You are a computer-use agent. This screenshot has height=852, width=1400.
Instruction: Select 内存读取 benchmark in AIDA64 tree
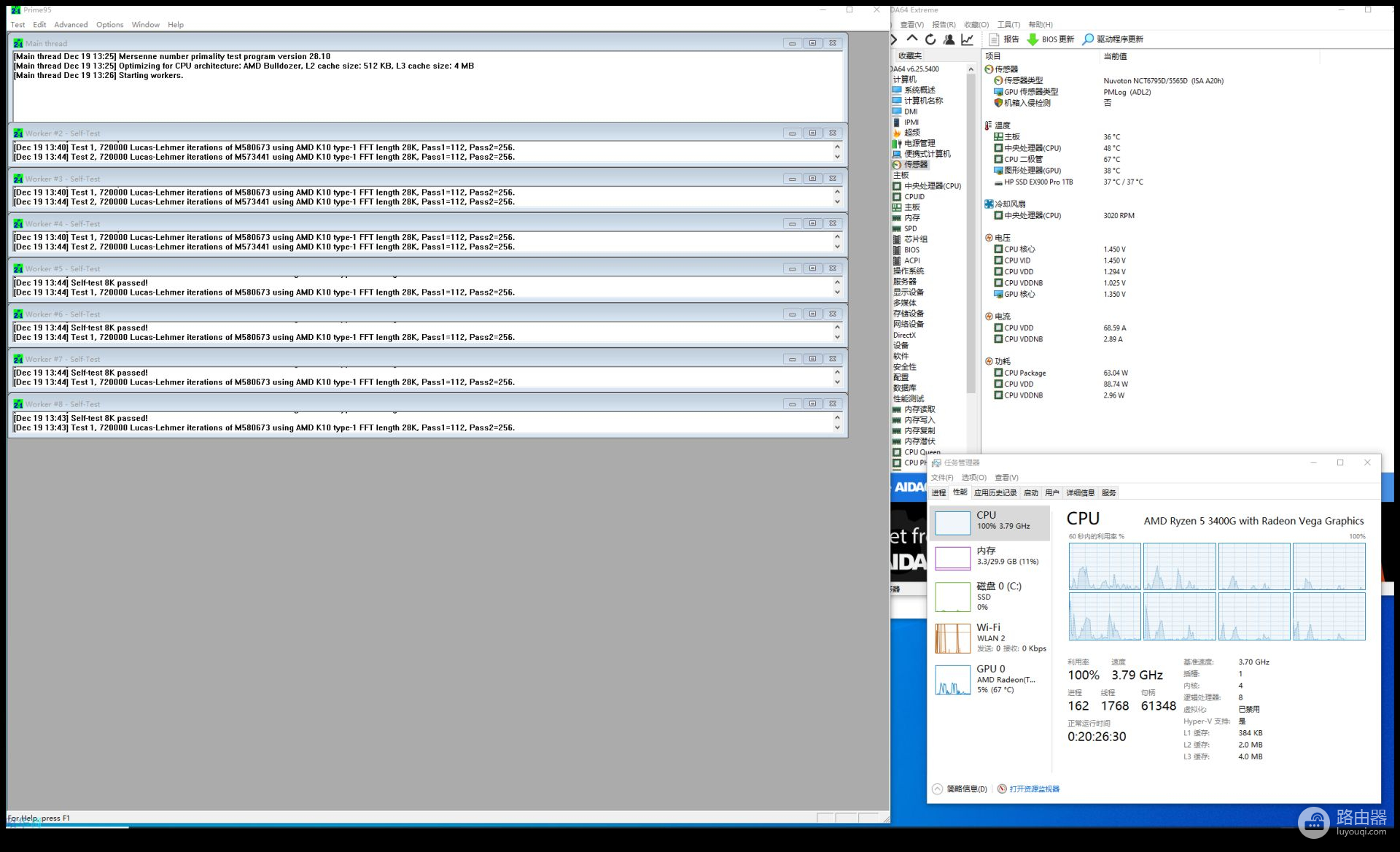[919, 410]
